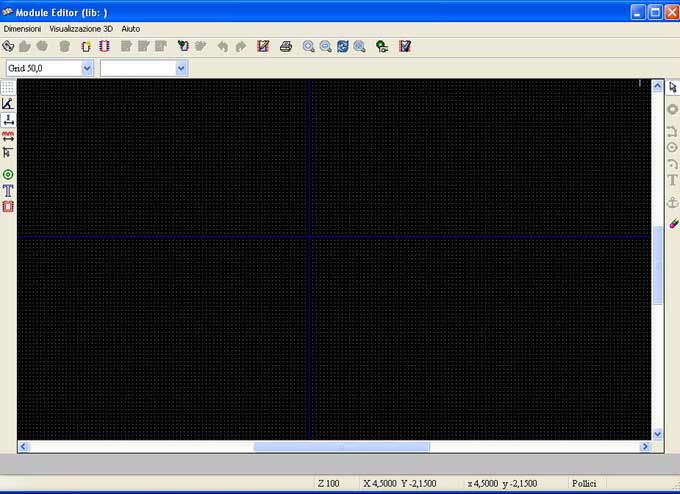This screenshot has width=680, height=494.
Task: Zoom out with the magnifier minus icon
Action: [x=326, y=46]
